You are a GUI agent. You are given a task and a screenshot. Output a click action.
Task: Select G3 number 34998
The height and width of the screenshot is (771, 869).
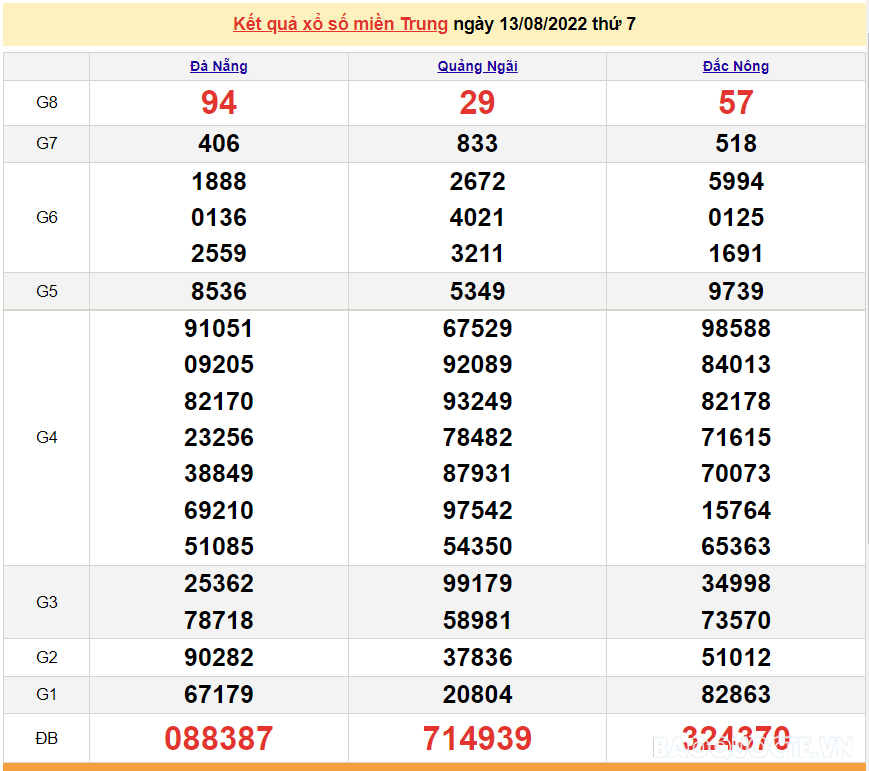coord(735,584)
